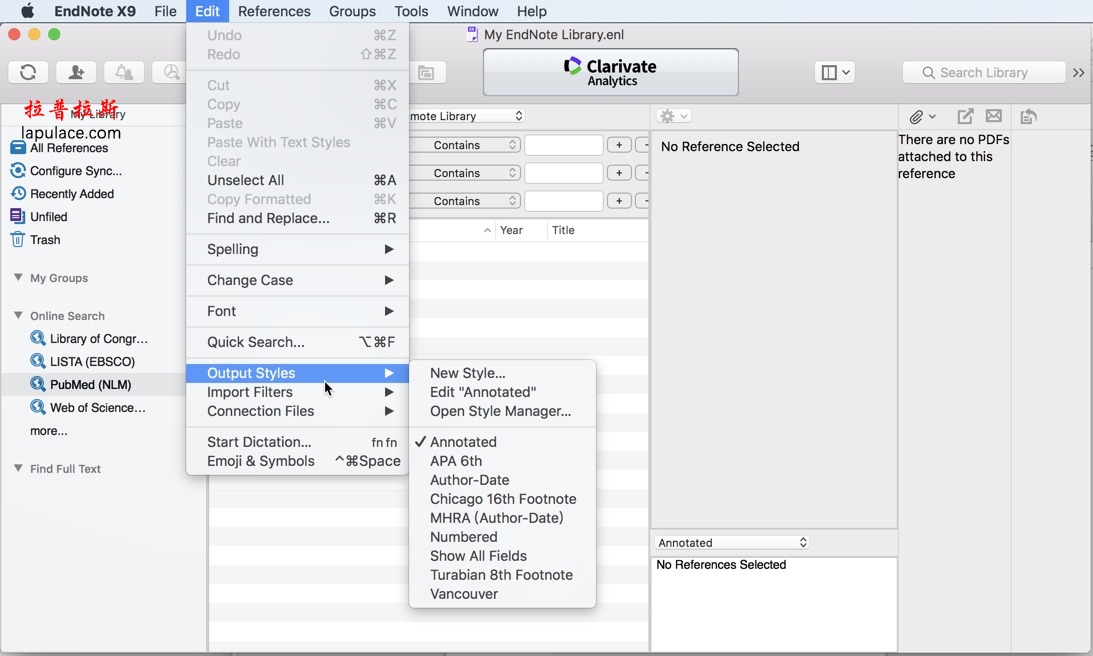Open the Connection Files submenu
1093x656 pixels.
[298, 411]
